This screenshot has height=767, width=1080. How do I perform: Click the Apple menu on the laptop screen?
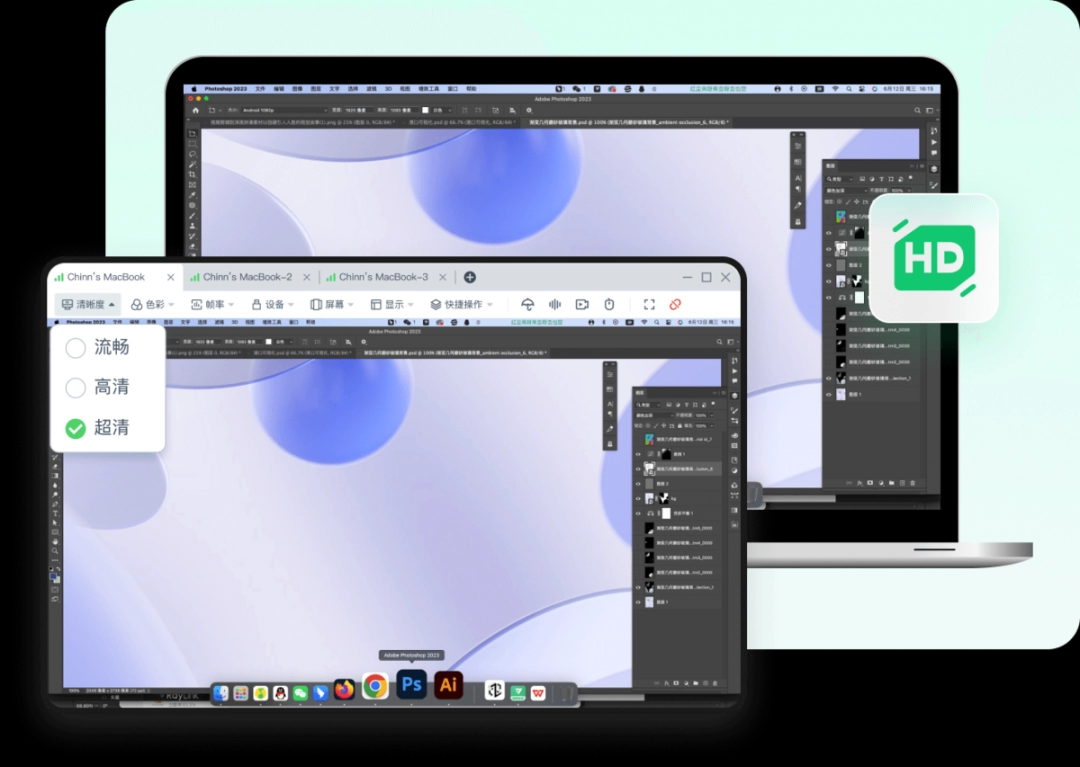(194, 89)
